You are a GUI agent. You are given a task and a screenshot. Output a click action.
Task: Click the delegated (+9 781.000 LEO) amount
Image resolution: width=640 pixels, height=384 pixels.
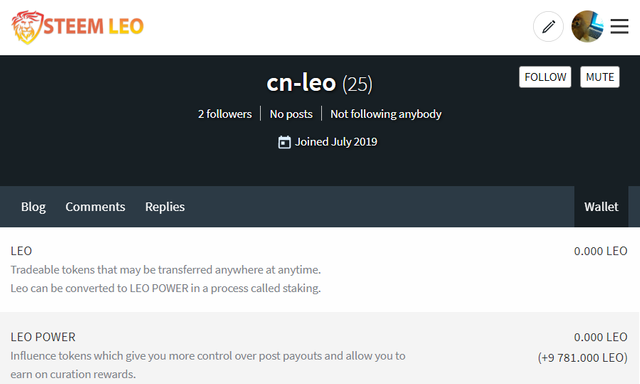coord(582,358)
